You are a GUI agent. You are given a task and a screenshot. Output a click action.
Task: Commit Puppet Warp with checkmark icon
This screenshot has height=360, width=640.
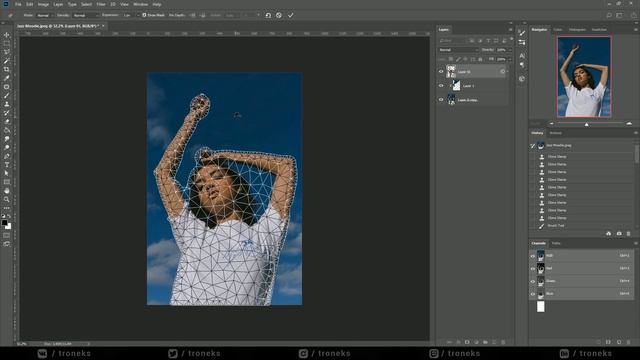pyautogui.click(x=291, y=15)
